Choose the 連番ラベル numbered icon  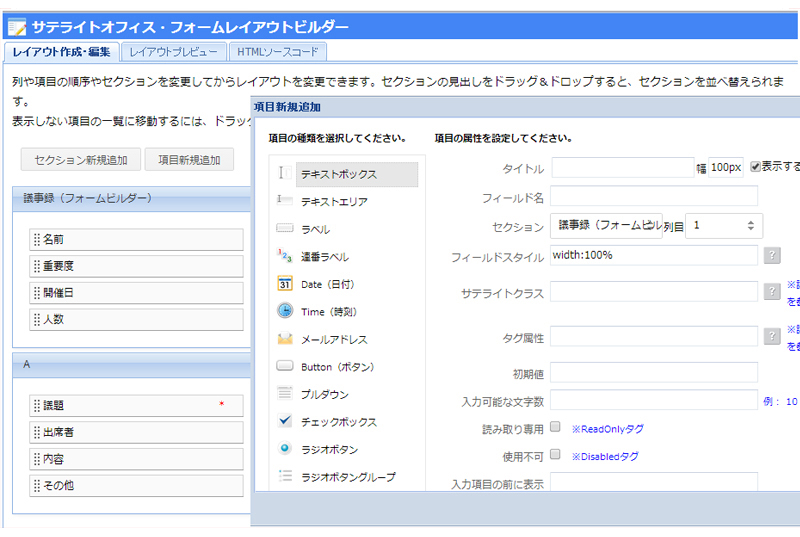point(285,255)
